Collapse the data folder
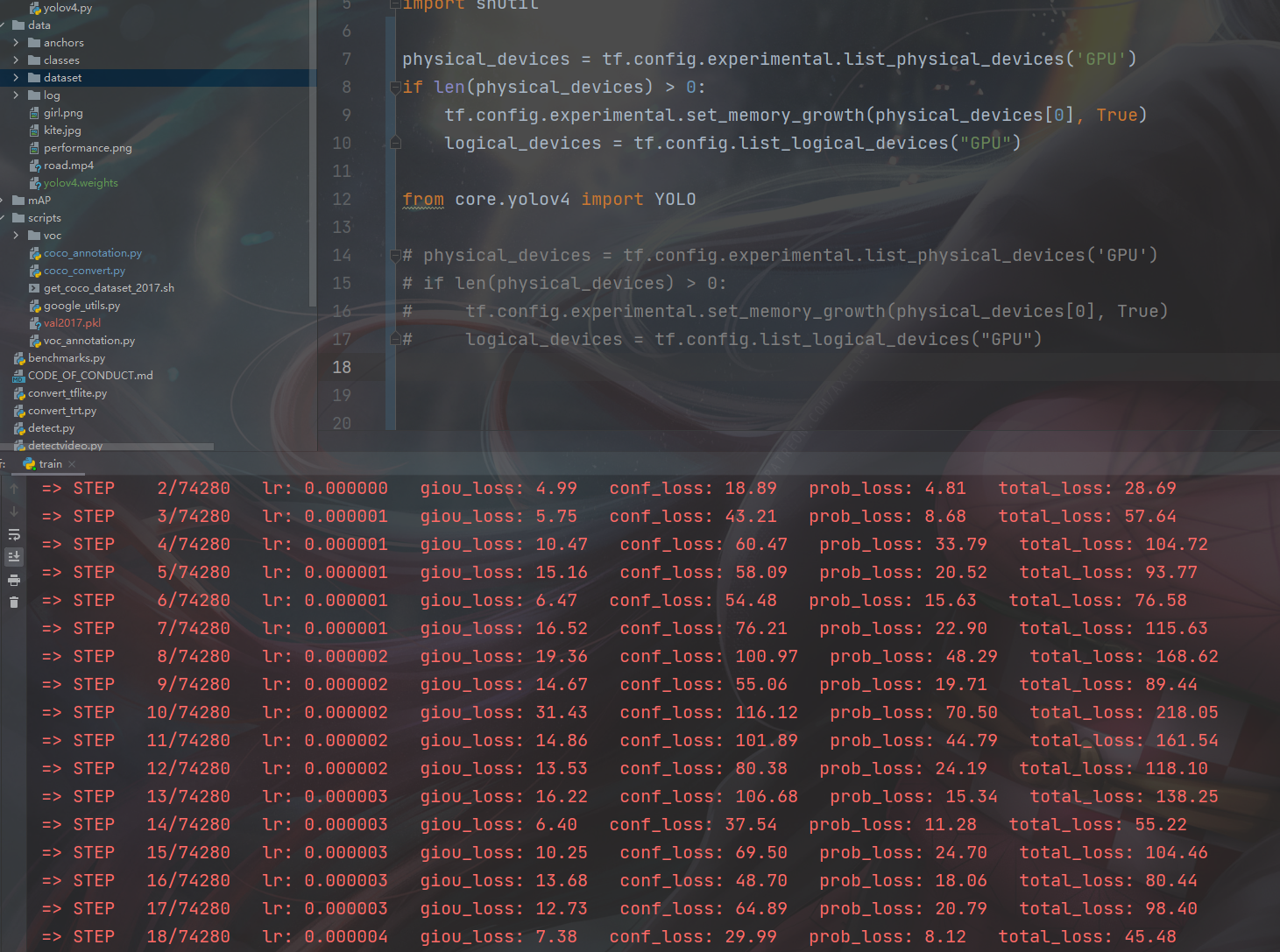Image resolution: width=1280 pixels, height=952 pixels. (x=4, y=25)
